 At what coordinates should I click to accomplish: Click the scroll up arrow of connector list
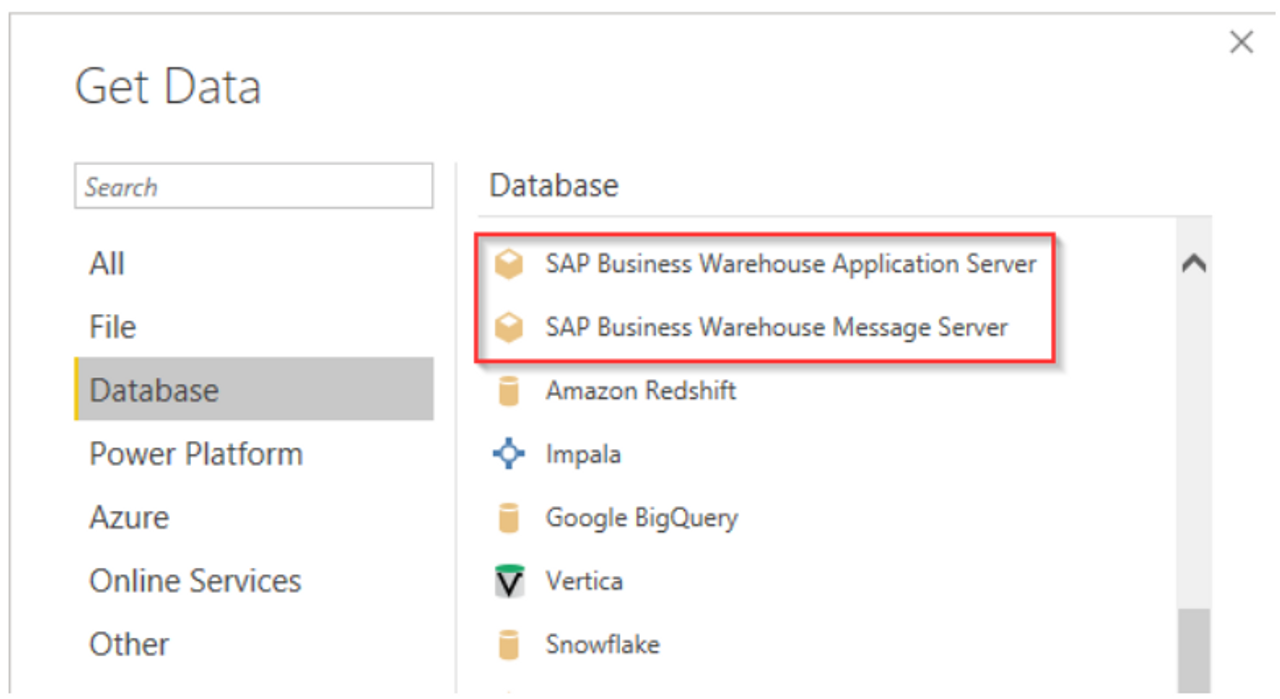pyautogui.click(x=1194, y=264)
